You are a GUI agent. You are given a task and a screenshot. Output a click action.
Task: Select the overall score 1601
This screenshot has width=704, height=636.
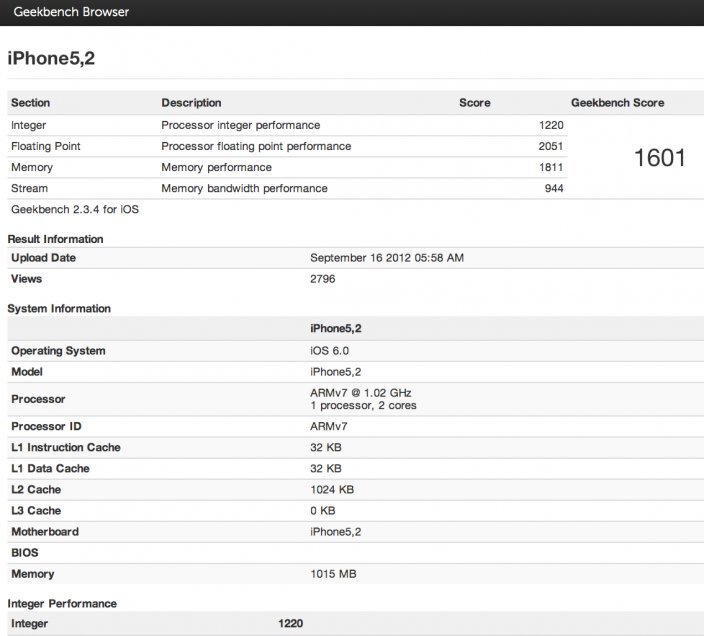pos(659,157)
